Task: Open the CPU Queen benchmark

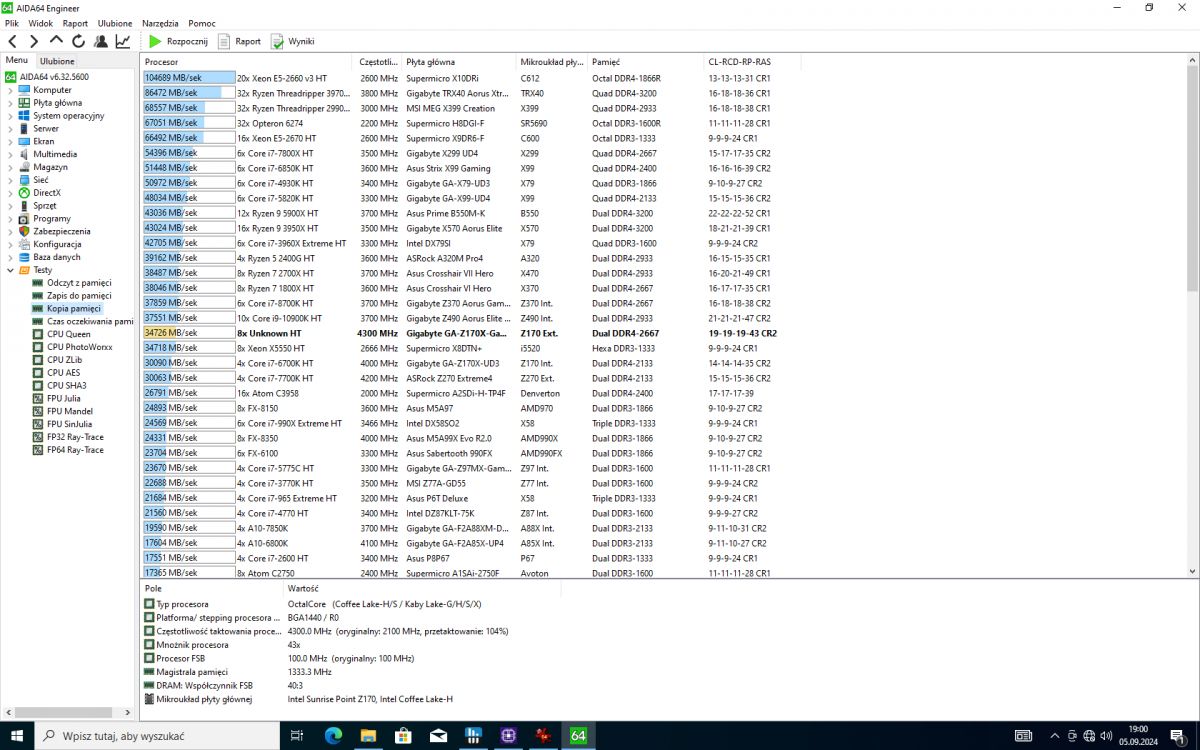Action: coord(61,334)
